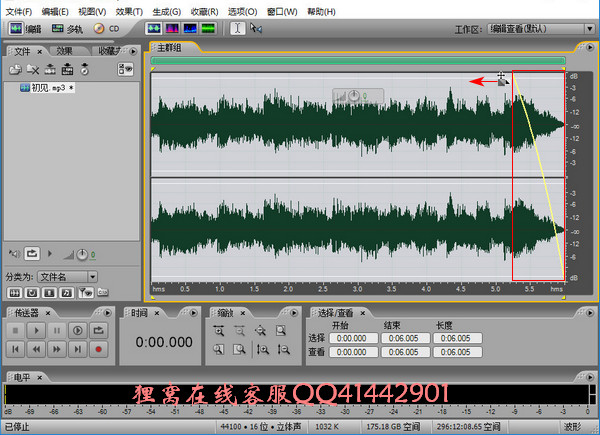Select the spectral frequency display icon

point(172,28)
